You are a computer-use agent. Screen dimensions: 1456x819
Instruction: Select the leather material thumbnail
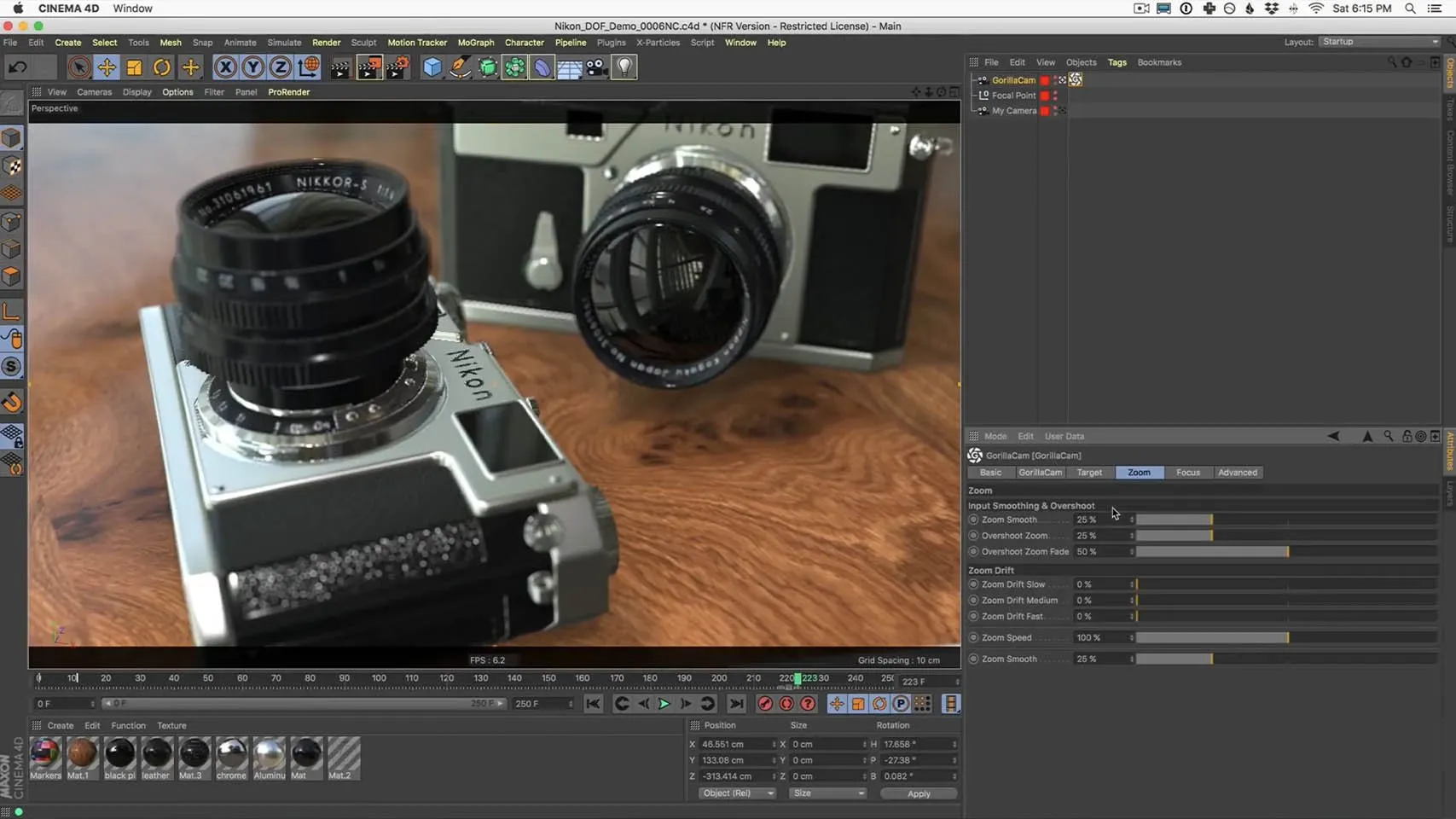(x=156, y=758)
